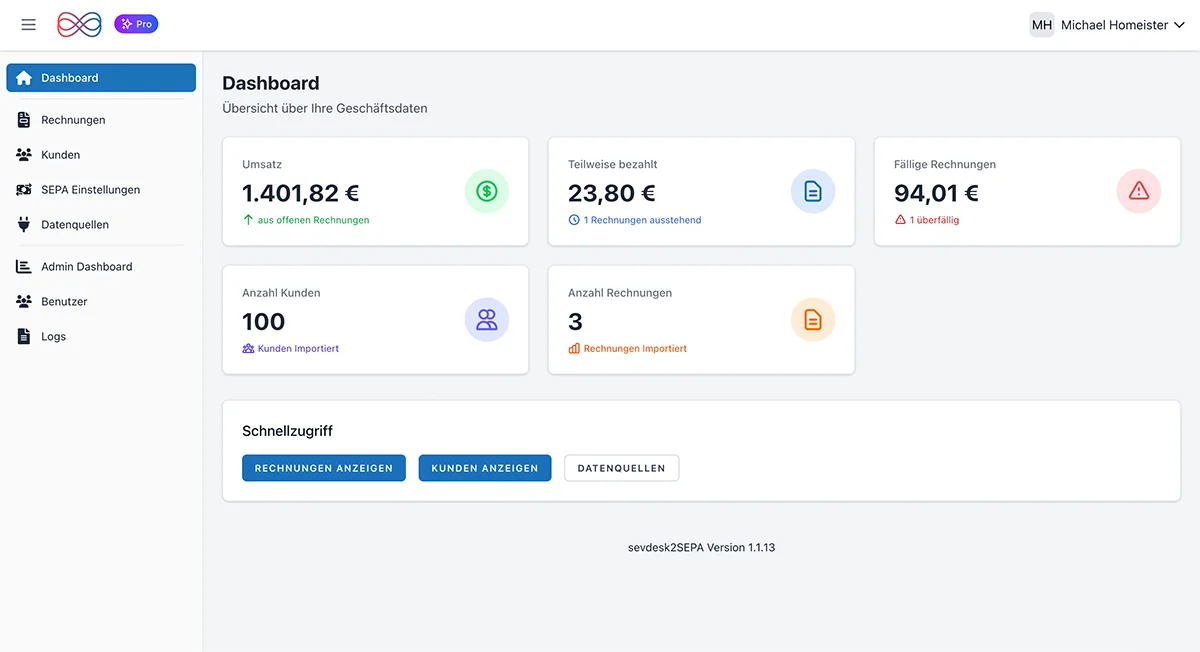1200x652 pixels.
Task: Open Admin Dashboard in sidebar
Action: point(86,267)
